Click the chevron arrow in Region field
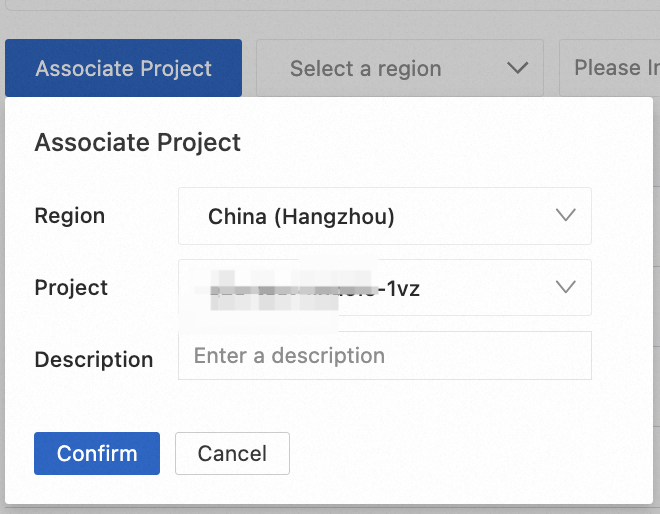The width and height of the screenshot is (660, 514). point(565,216)
